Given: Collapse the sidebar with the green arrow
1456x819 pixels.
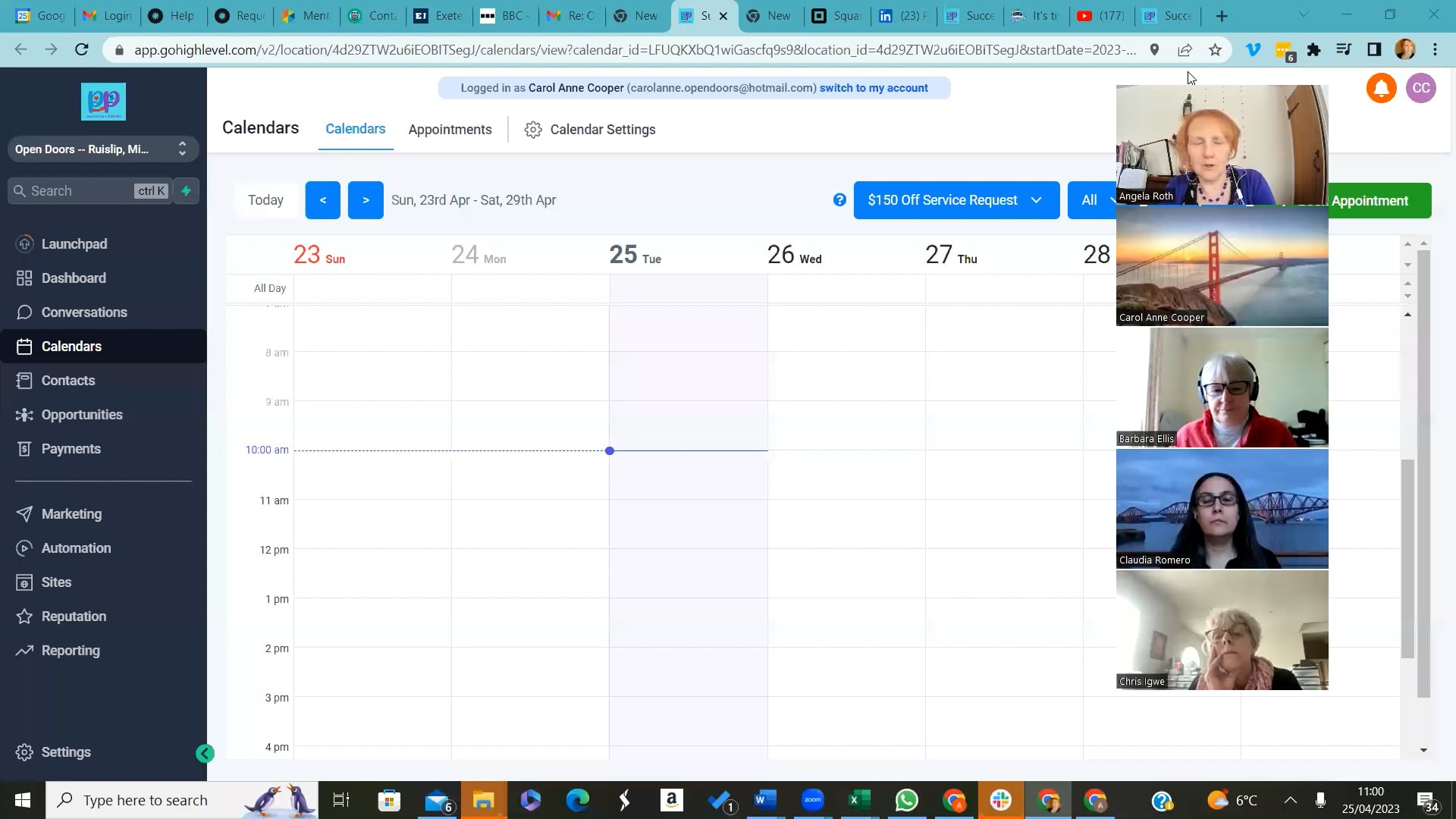Looking at the screenshot, I should [x=205, y=753].
